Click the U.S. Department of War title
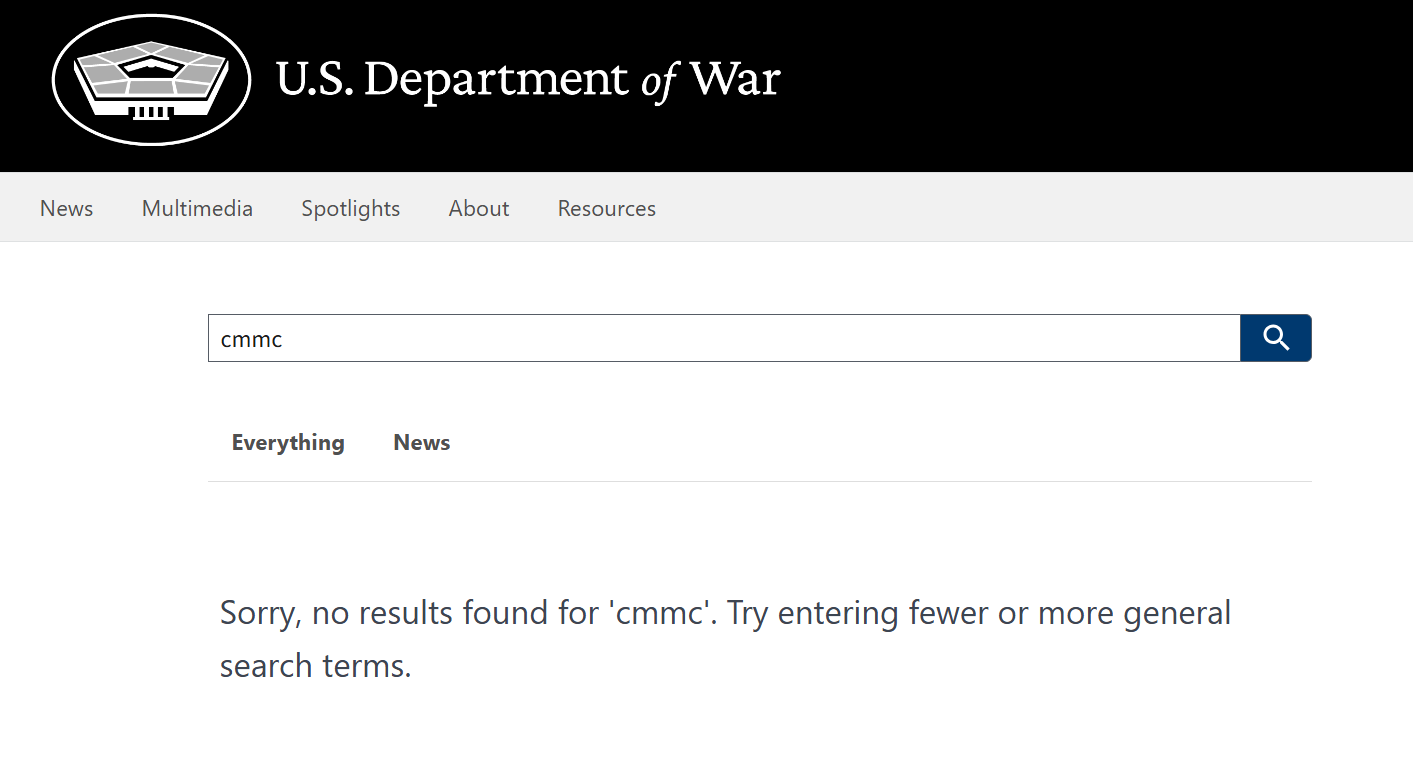This screenshot has height=757, width=1413. tap(528, 79)
